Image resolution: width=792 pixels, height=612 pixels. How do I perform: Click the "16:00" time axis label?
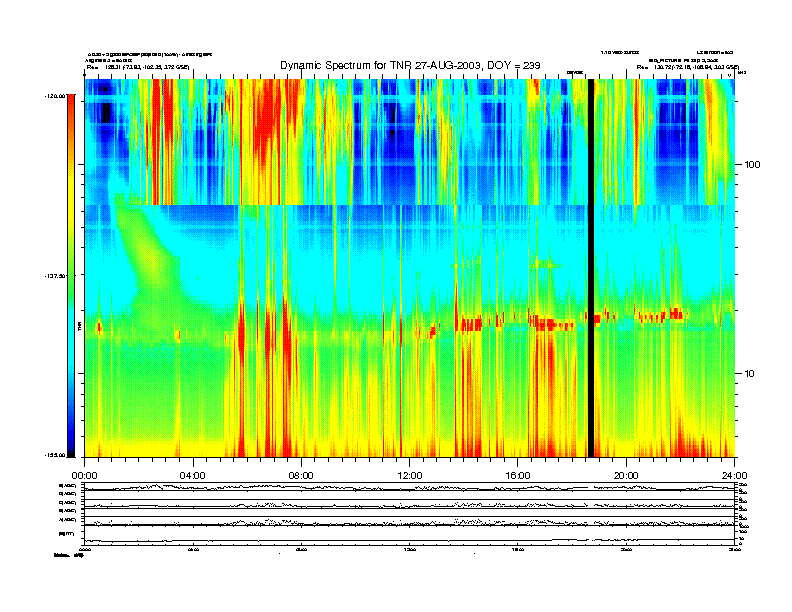click(518, 476)
